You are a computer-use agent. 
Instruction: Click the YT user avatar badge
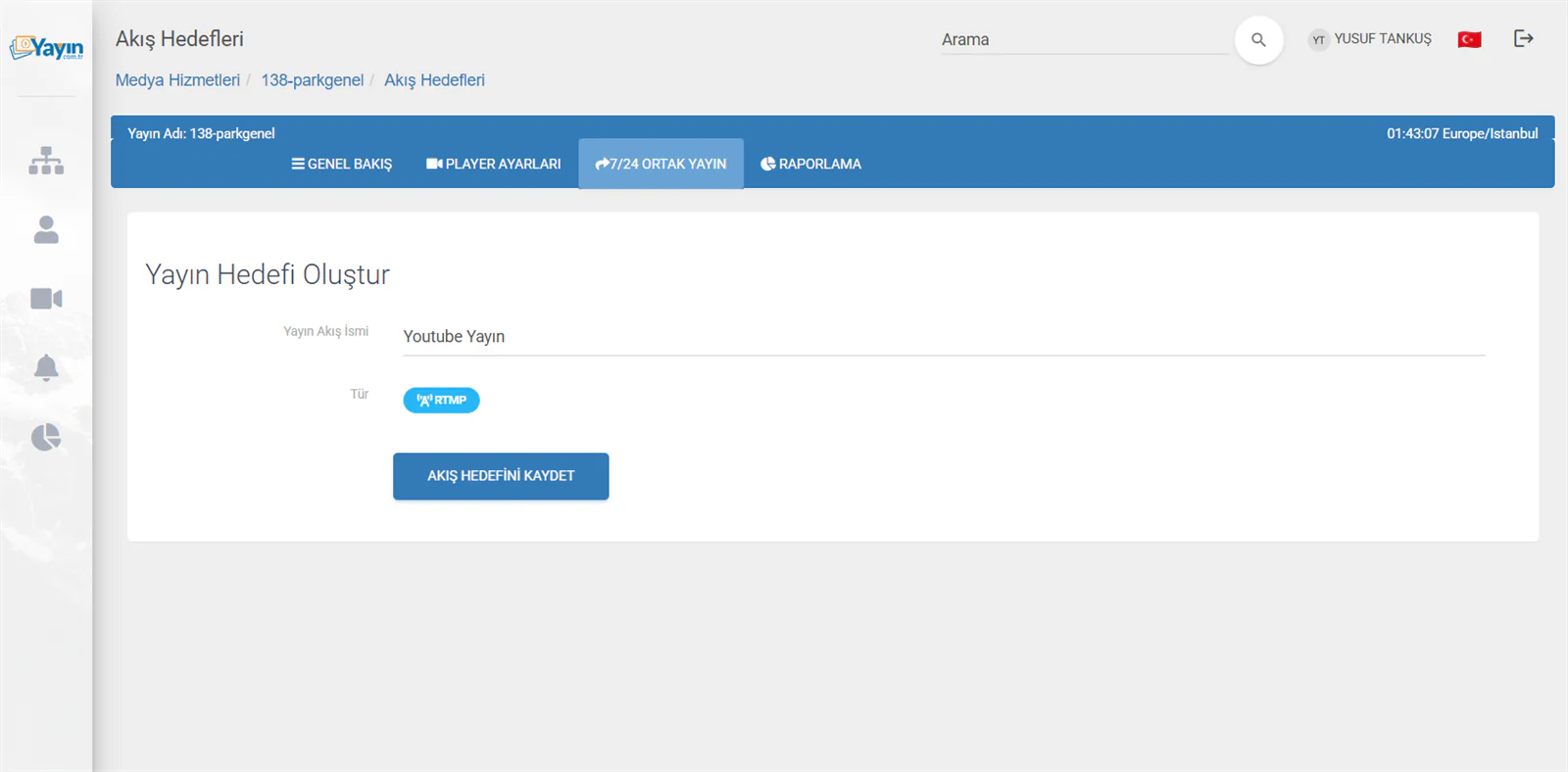click(x=1318, y=40)
